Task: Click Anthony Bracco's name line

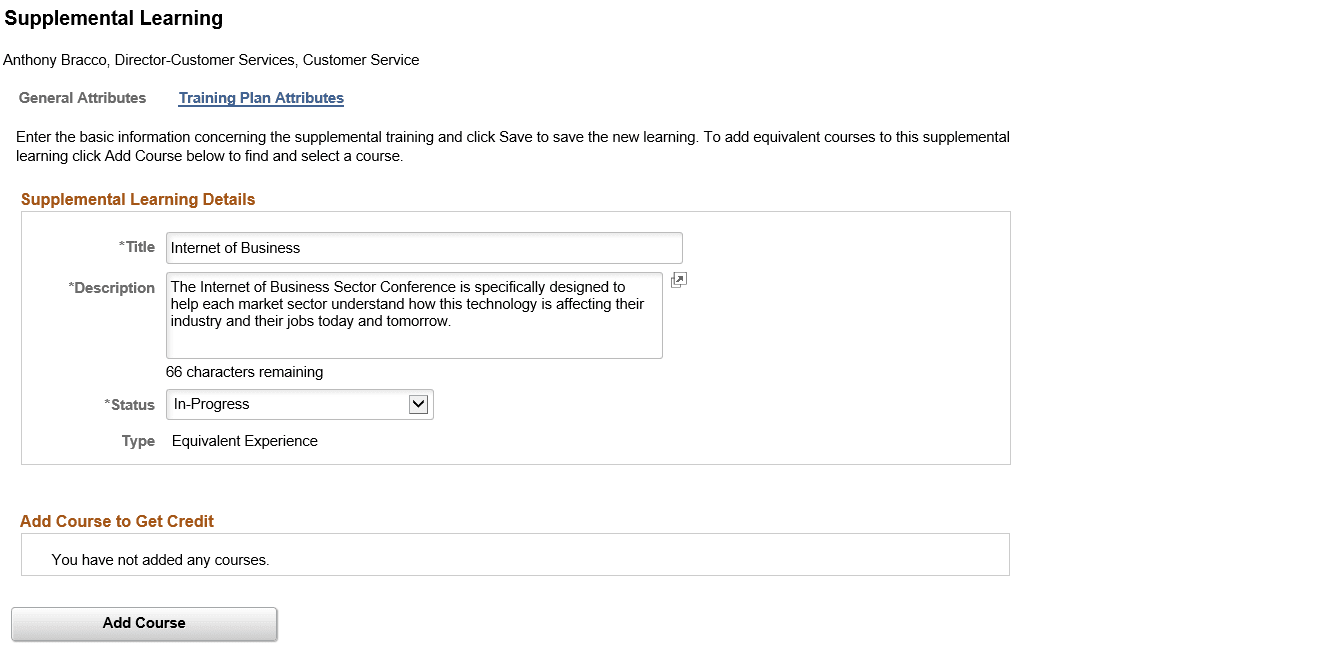Action: click(x=211, y=60)
